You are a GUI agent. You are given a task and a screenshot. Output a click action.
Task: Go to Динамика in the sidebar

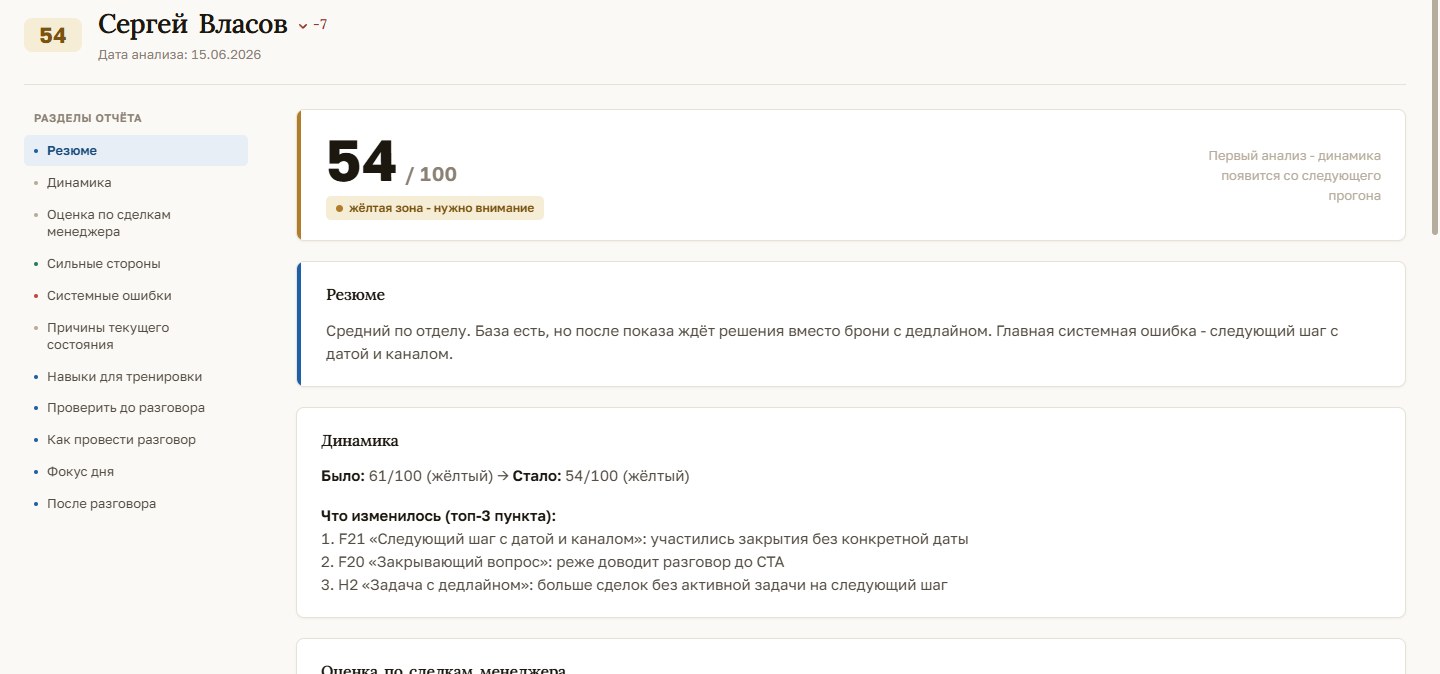click(x=136, y=183)
